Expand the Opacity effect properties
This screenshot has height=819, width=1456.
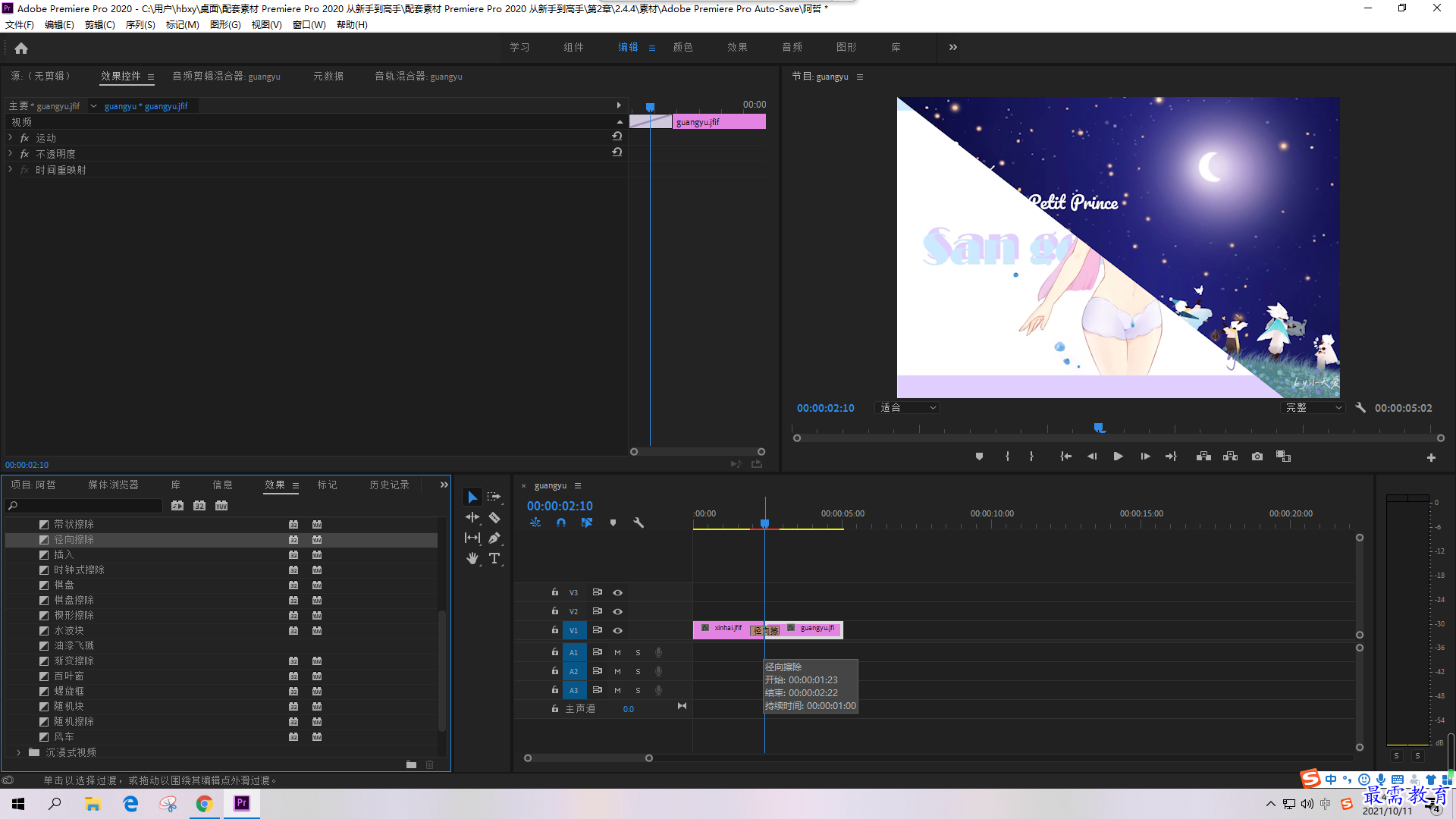[11, 154]
